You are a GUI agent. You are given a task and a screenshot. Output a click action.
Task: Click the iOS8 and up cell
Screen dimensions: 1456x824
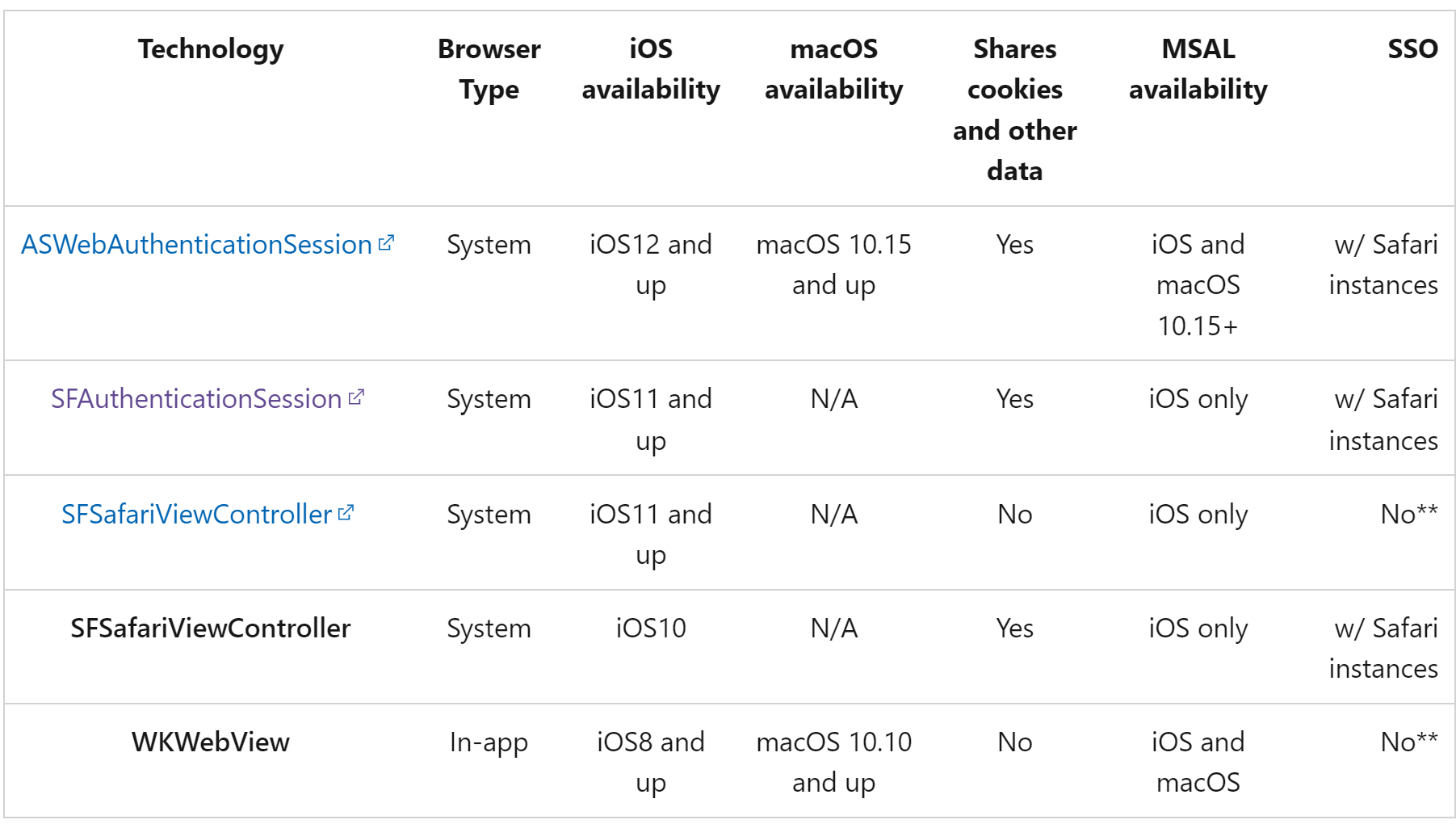(x=651, y=763)
